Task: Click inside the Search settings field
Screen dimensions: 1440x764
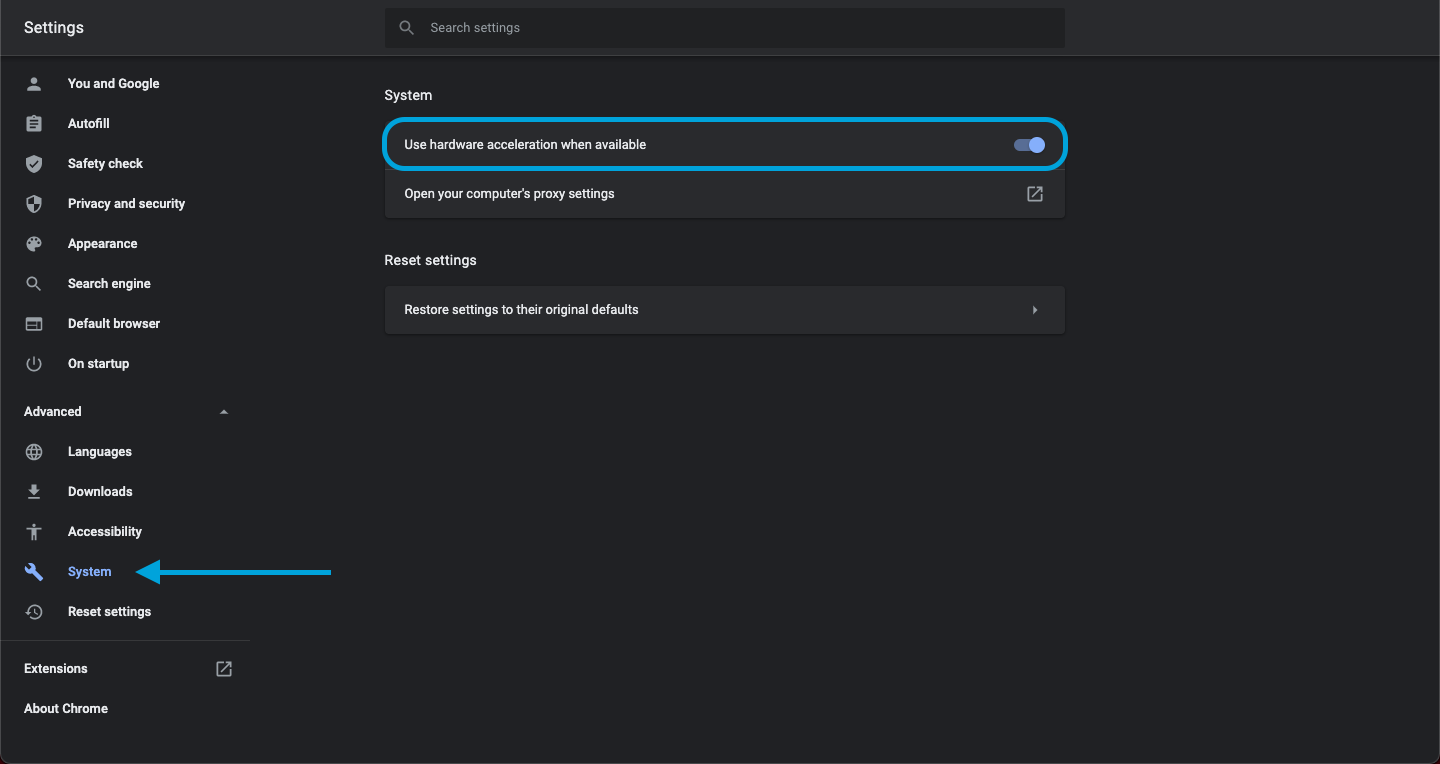Action: pos(700,27)
